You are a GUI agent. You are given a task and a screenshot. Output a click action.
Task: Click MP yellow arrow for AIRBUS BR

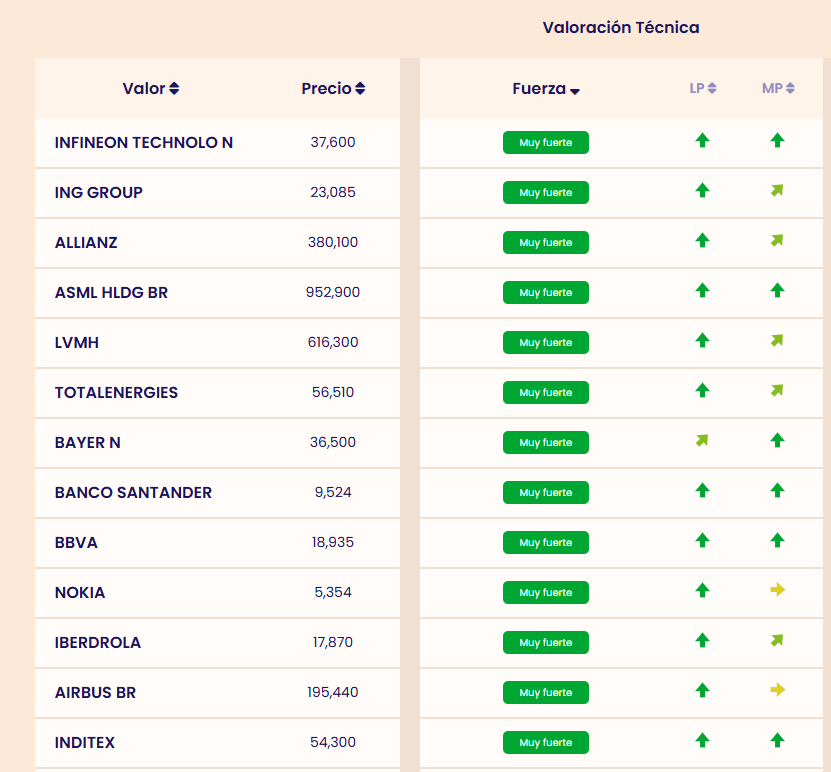point(777,691)
